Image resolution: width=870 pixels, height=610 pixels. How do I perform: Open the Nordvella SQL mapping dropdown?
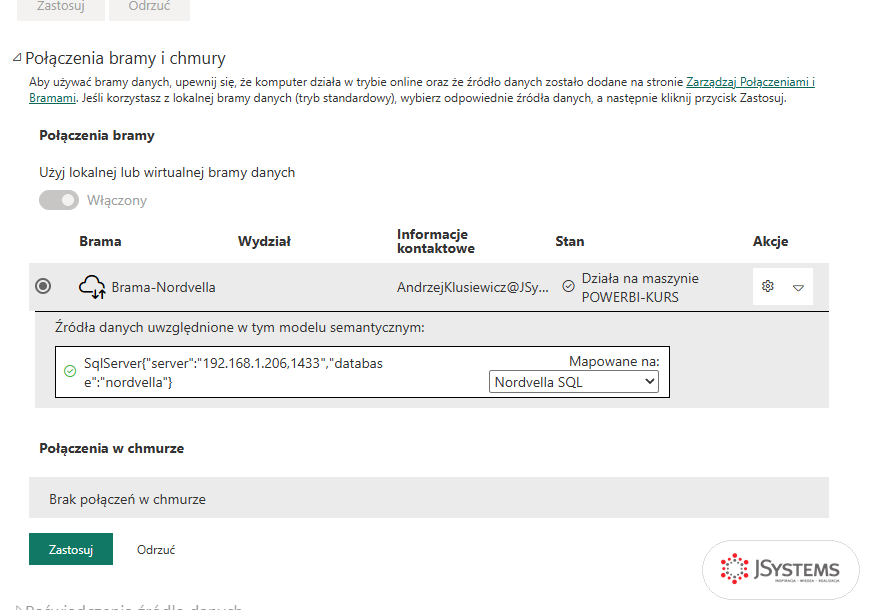click(574, 382)
